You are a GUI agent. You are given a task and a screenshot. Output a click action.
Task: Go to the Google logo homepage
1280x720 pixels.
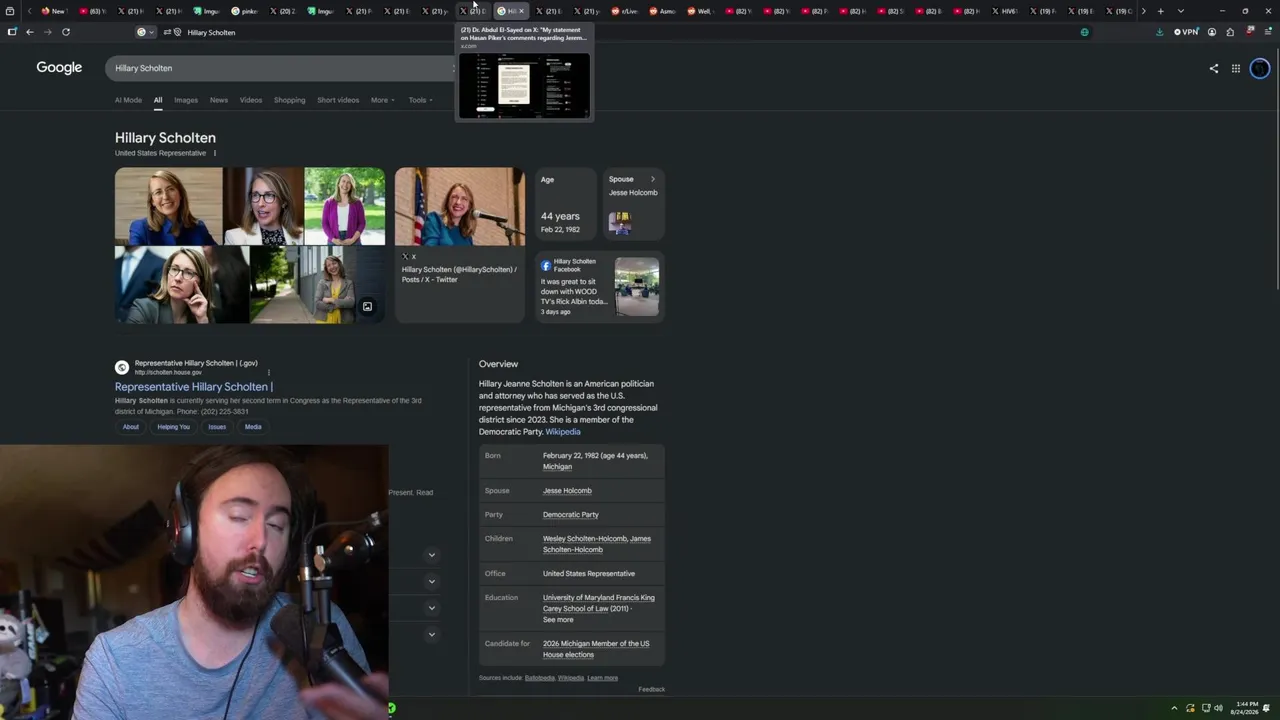[59, 68]
